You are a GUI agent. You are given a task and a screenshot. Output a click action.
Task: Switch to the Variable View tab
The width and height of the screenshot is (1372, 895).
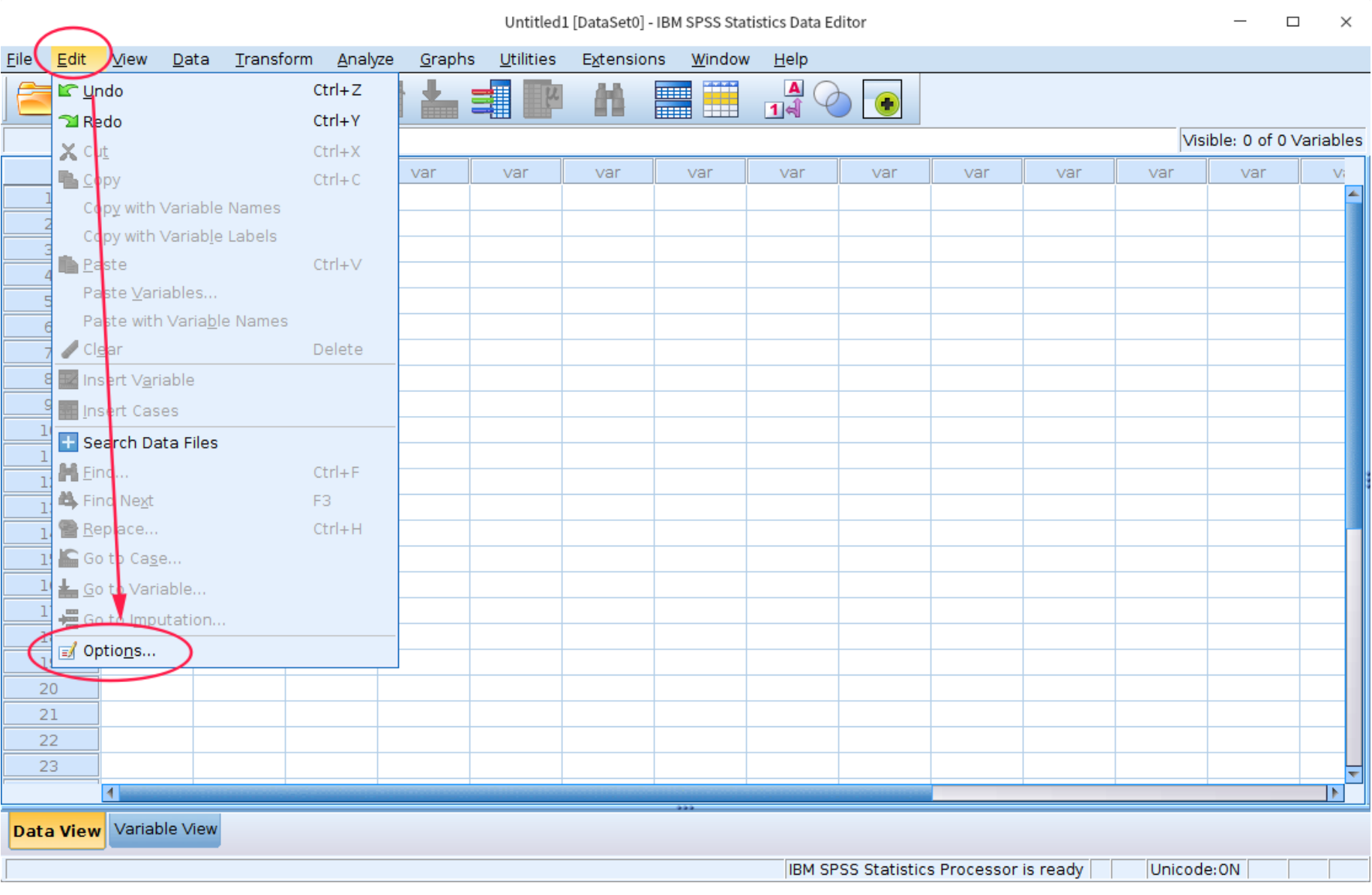click(x=166, y=830)
